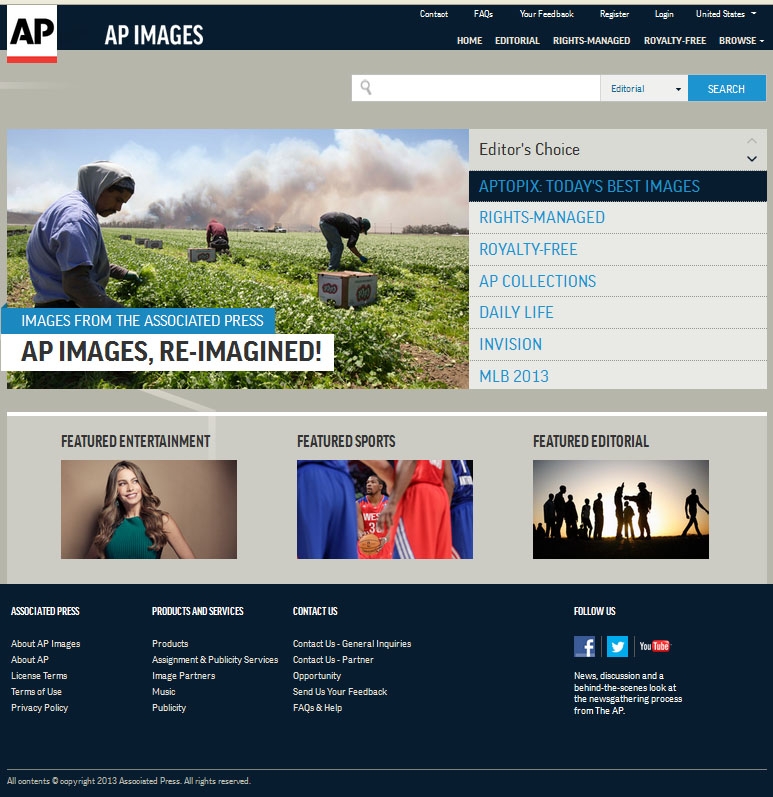Expand the Browse menu
773x797 pixels.
(741, 40)
